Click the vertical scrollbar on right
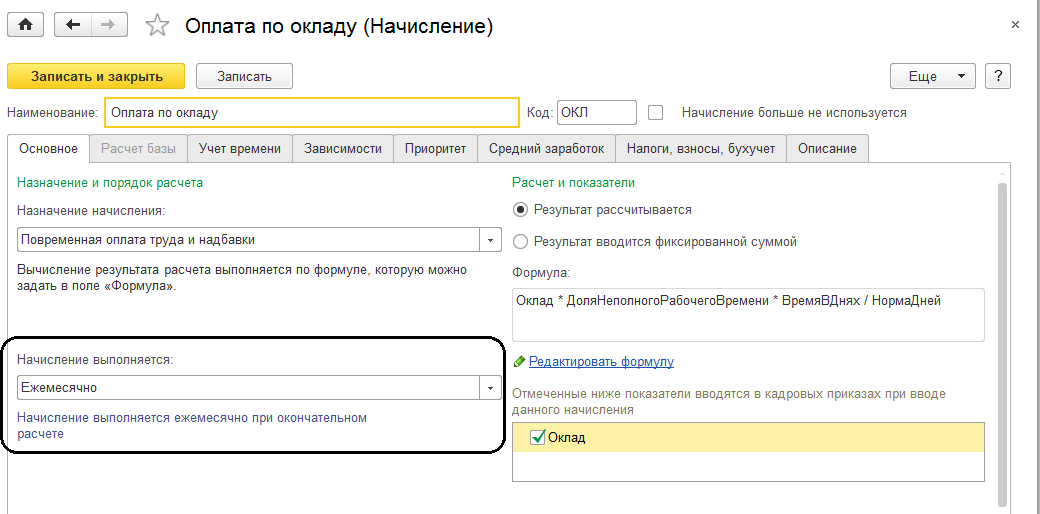1040x514 pixels. coord(1002,340)
